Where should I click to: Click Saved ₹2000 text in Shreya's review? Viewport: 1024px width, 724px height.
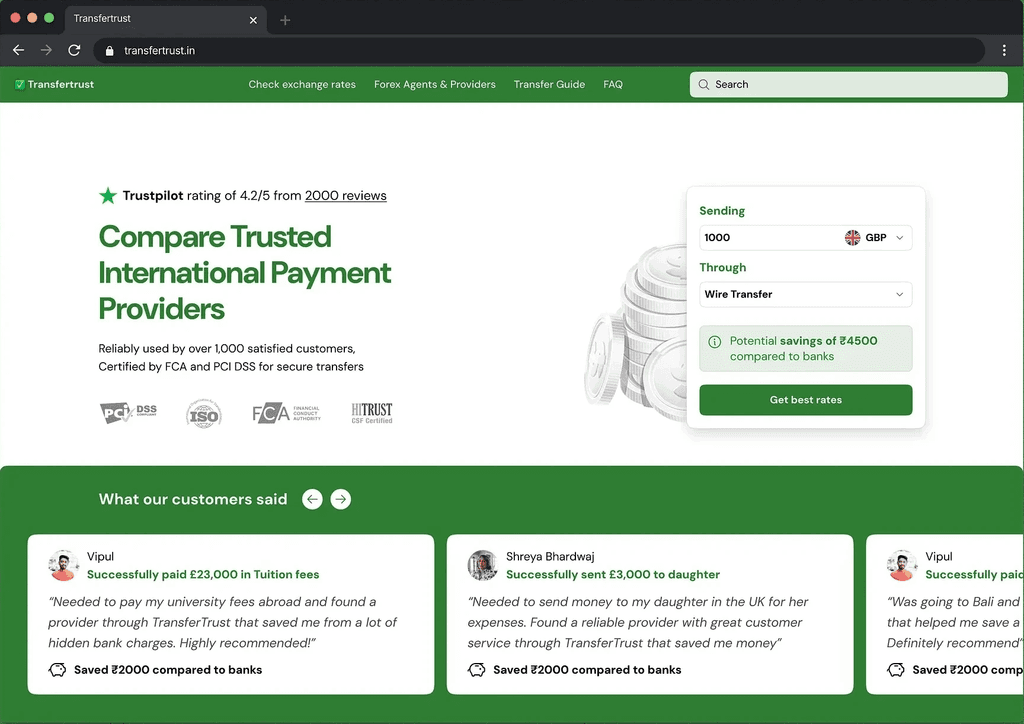point(586,670)
